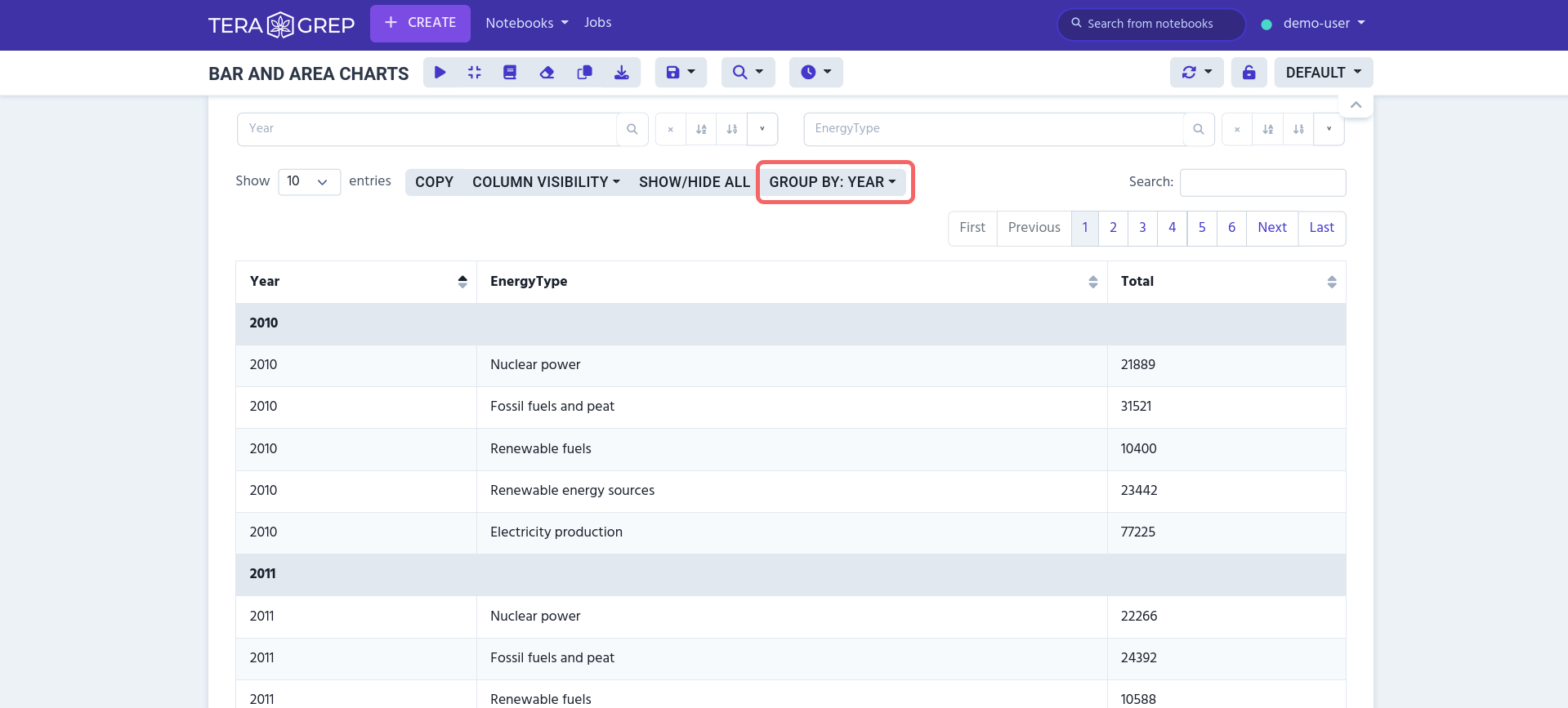Go to the Previous page
The width and height of the screenshot is (1568, 708).
(x=1034, y=228)
